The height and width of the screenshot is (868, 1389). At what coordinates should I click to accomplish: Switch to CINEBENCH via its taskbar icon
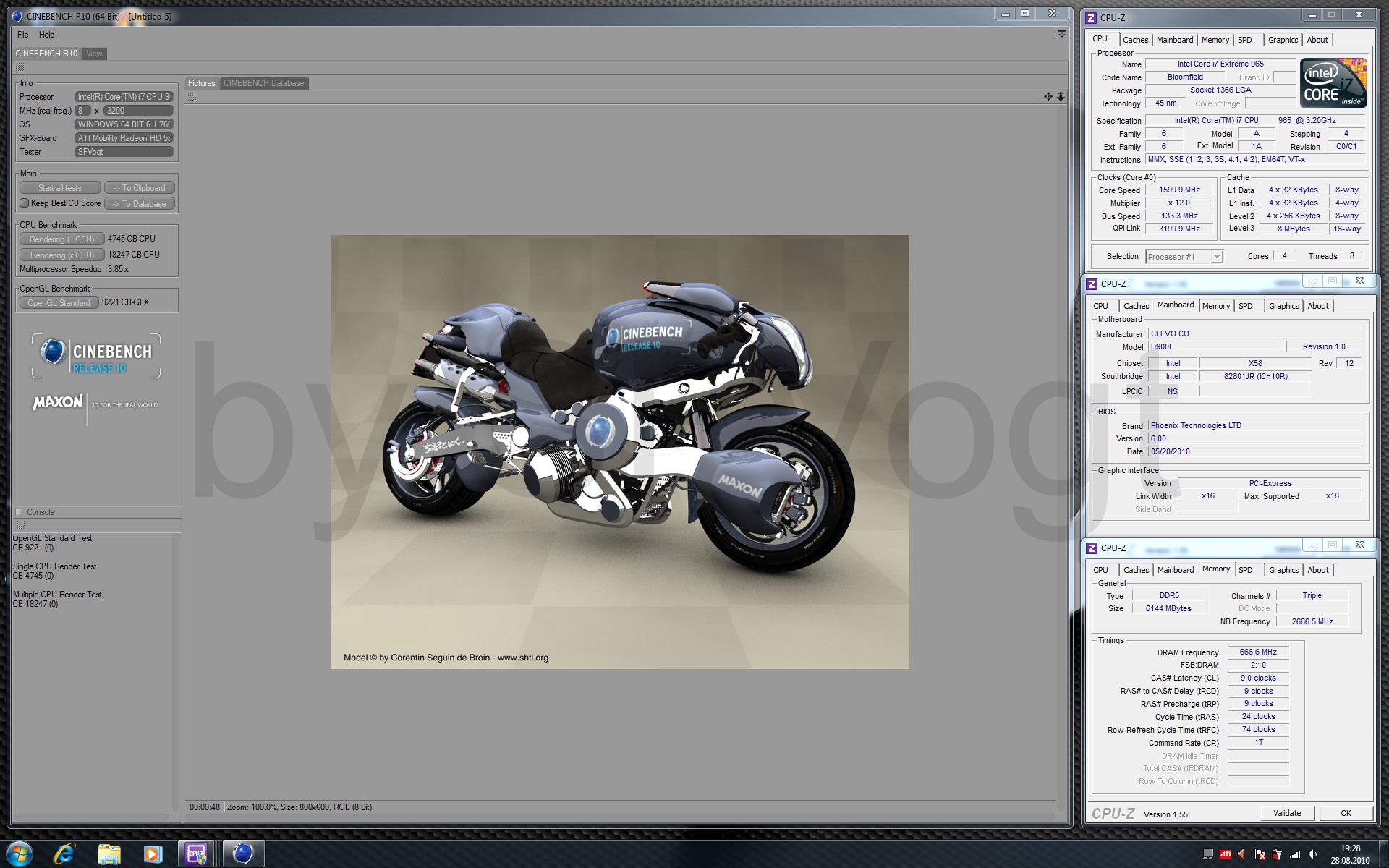coord(242,854)
